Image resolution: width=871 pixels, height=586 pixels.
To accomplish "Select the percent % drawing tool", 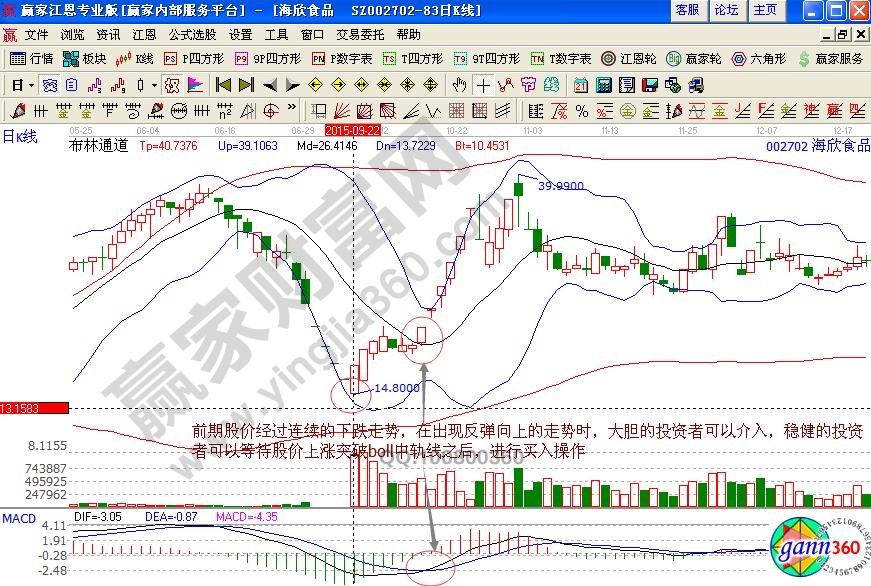I will pos(582,111).
